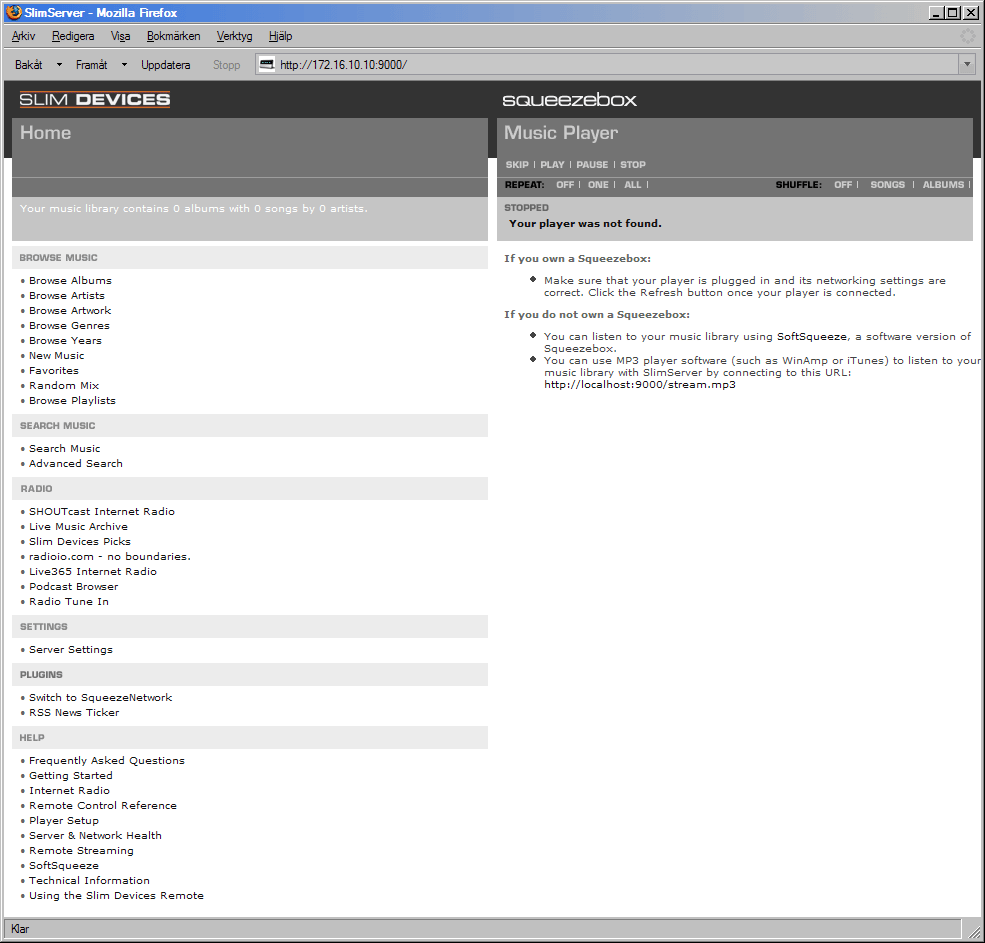Viewport: 985px width, 943px height.
Task: Open the address bar history dropdown
Action: point(967,64)
